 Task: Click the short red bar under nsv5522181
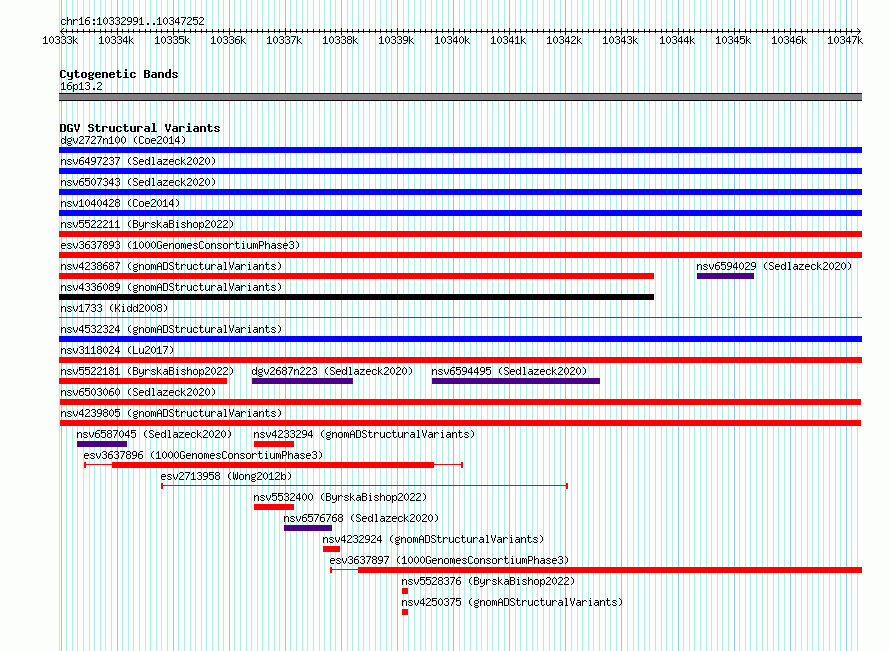143,381
